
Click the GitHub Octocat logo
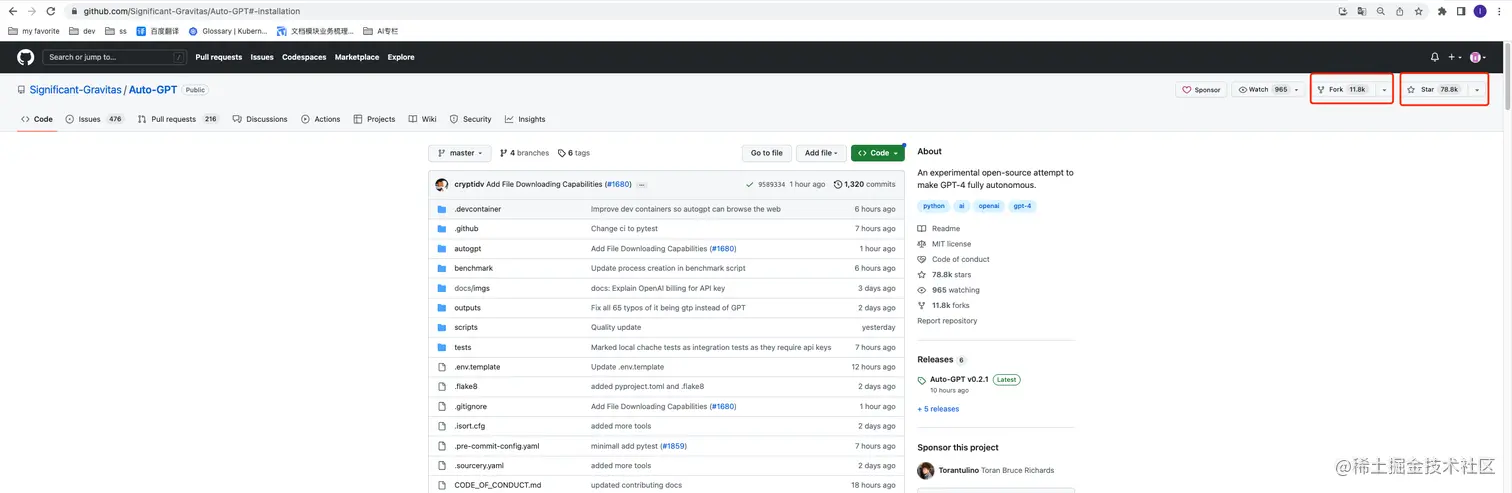click(25, 57)
